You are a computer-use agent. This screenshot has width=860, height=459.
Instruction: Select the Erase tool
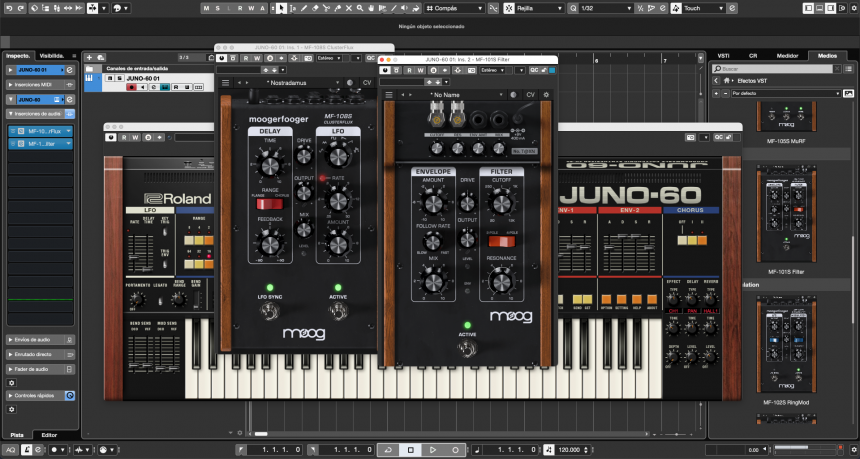tap(315, 8)
